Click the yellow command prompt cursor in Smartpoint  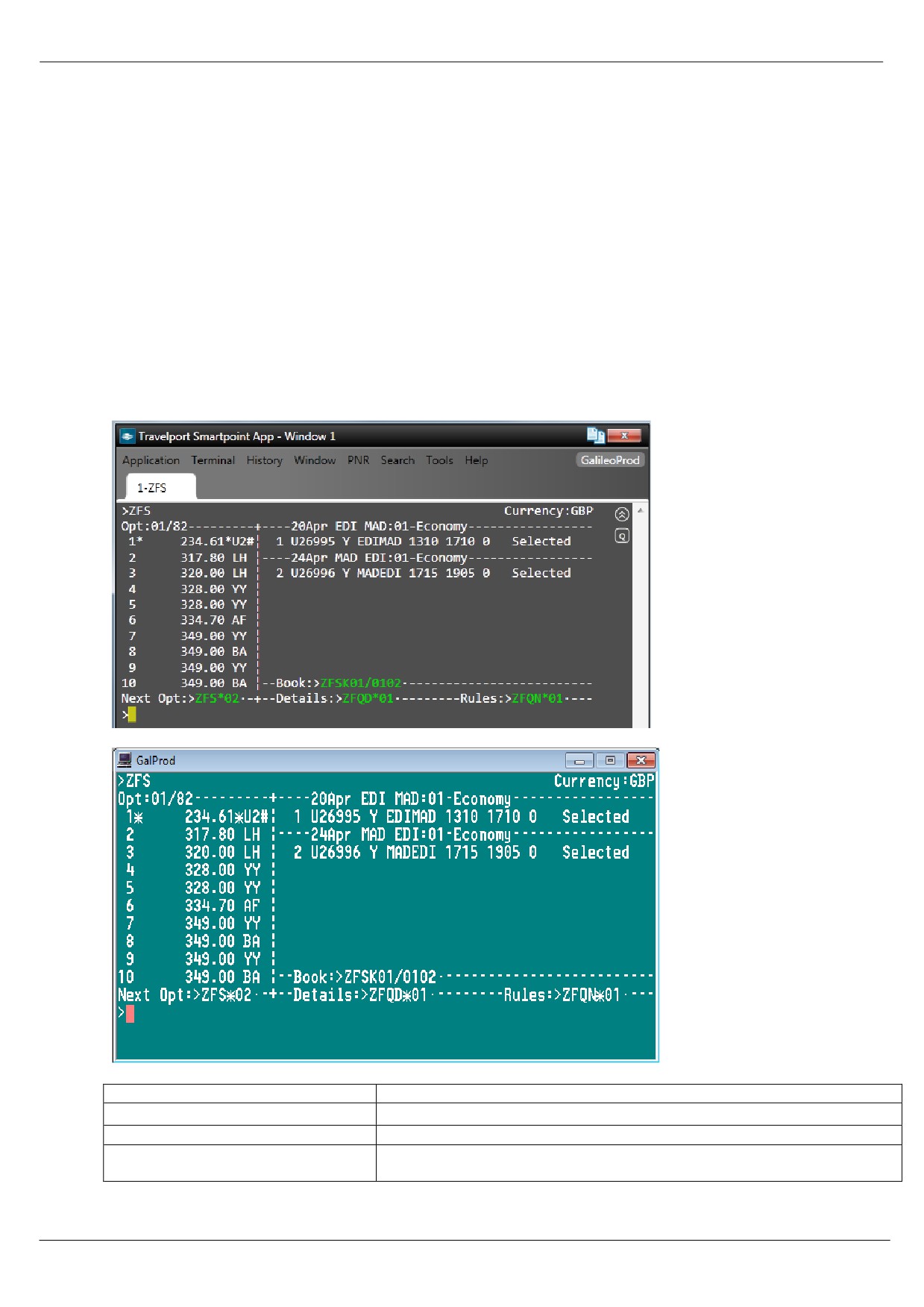(132, 715)
